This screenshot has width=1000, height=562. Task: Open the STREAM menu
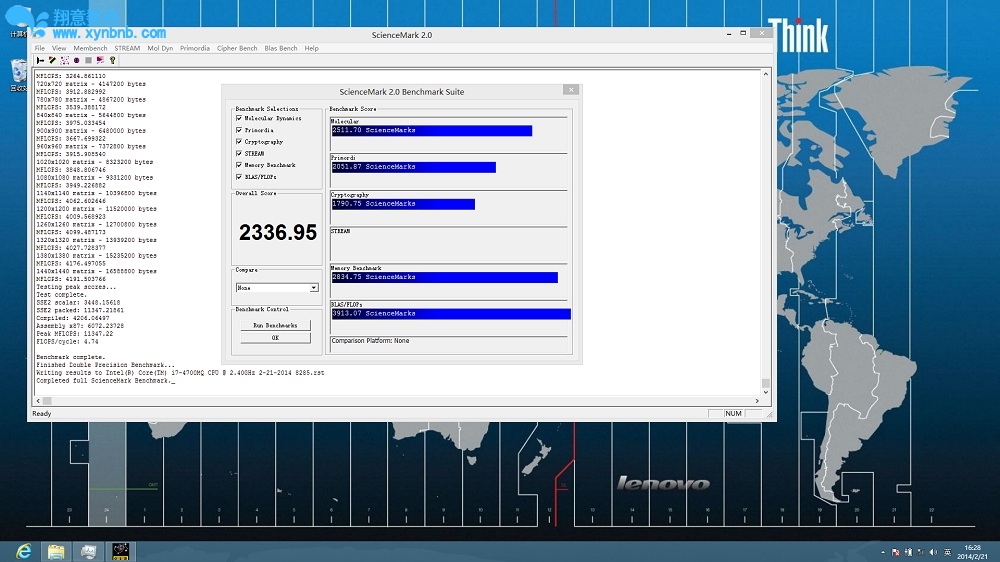pyautogui.click(x=127, y=48)
